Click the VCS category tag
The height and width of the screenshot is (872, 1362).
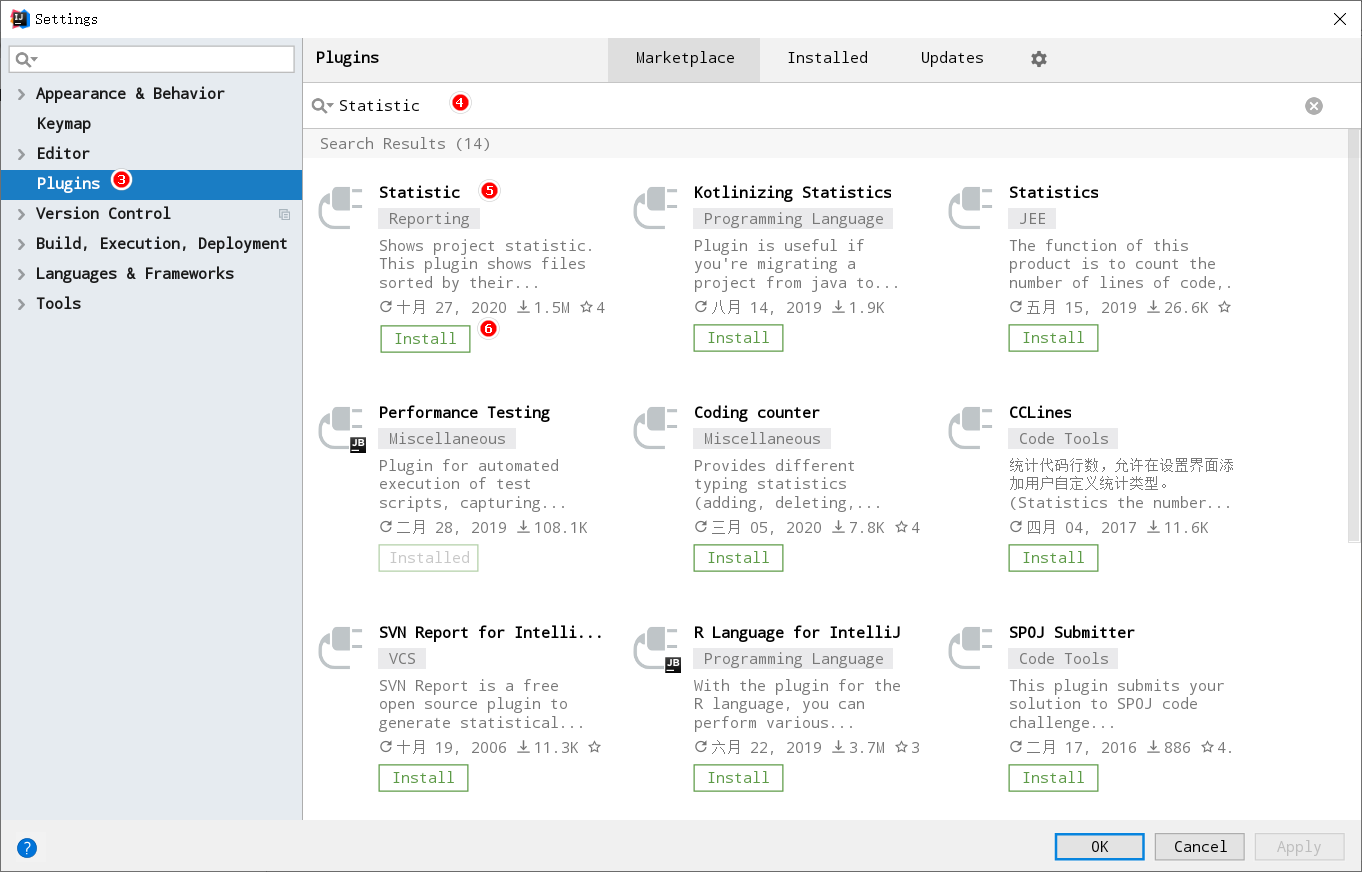click(x=402, y=659)
